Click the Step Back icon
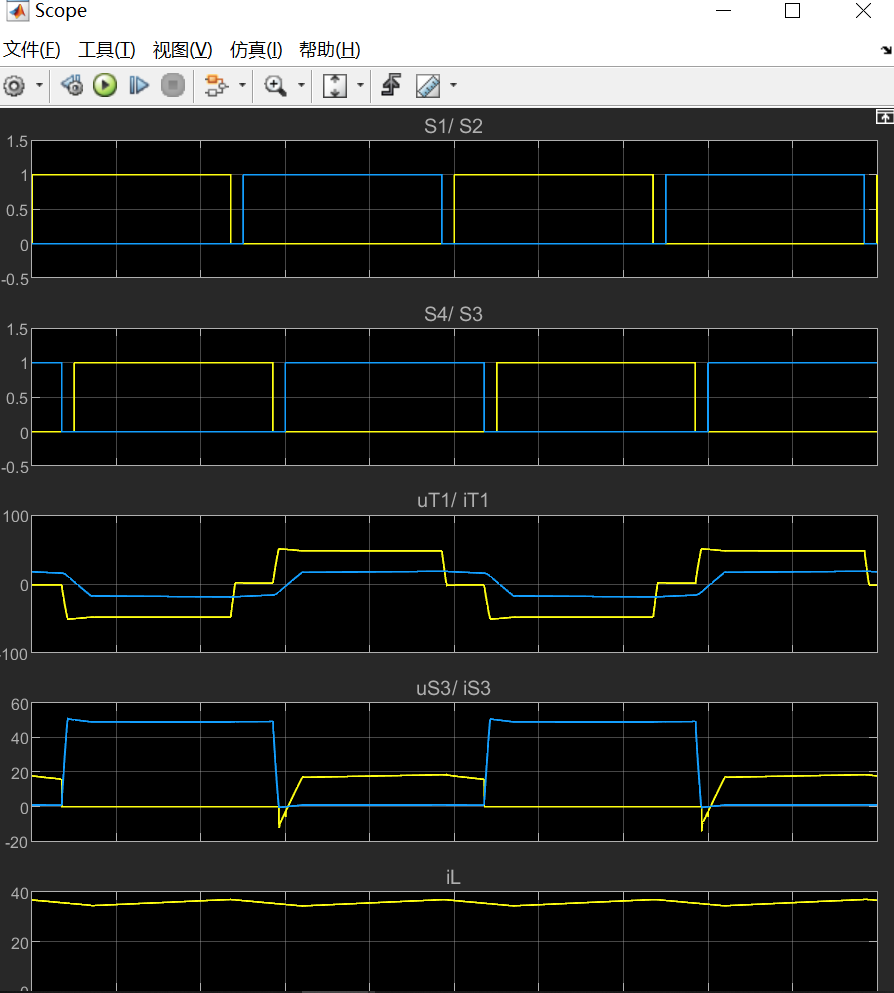The image size is (894, 993). (x=72, y=85)
